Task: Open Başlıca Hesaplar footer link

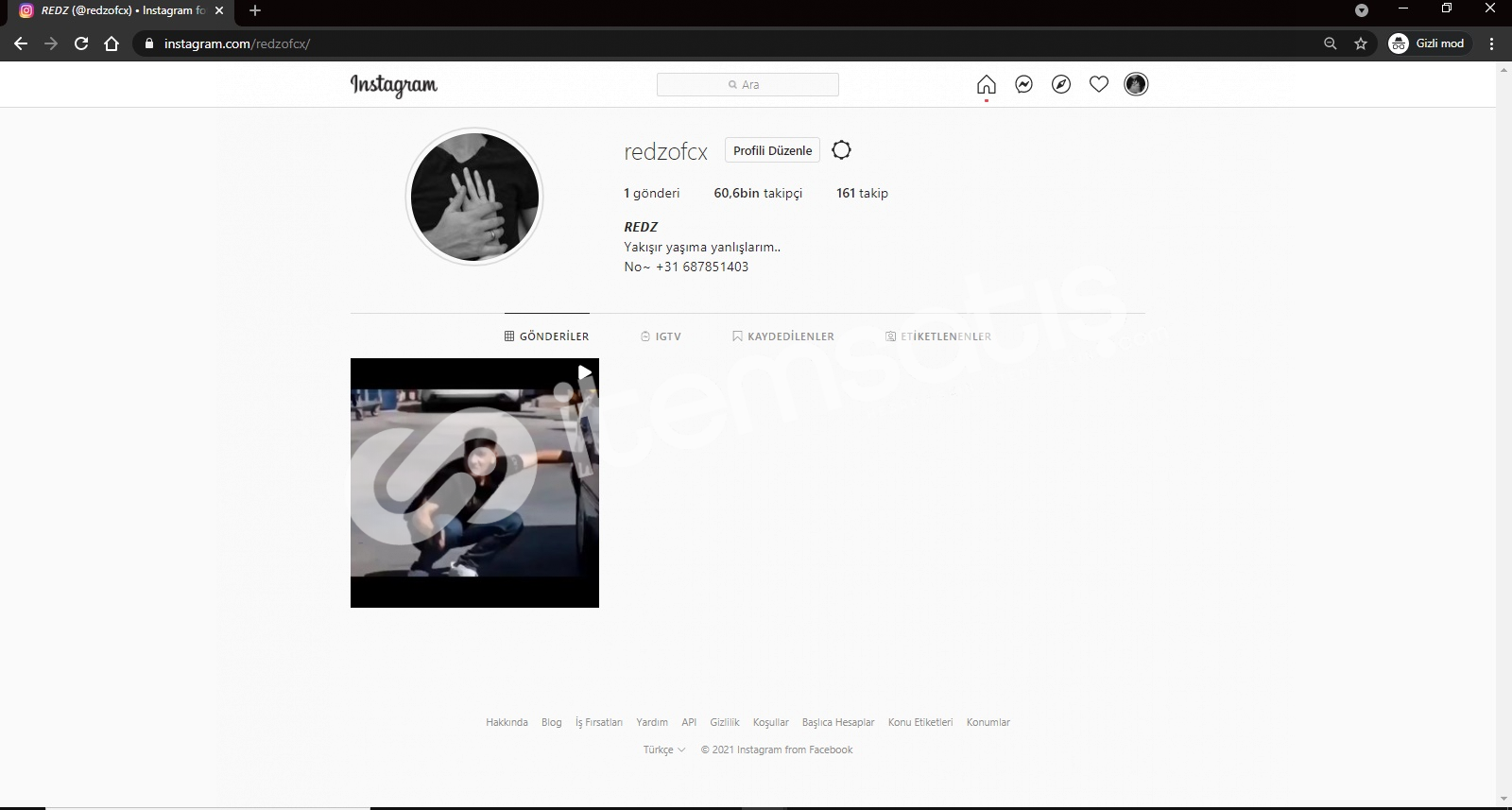Action: [x=838, y=722]
